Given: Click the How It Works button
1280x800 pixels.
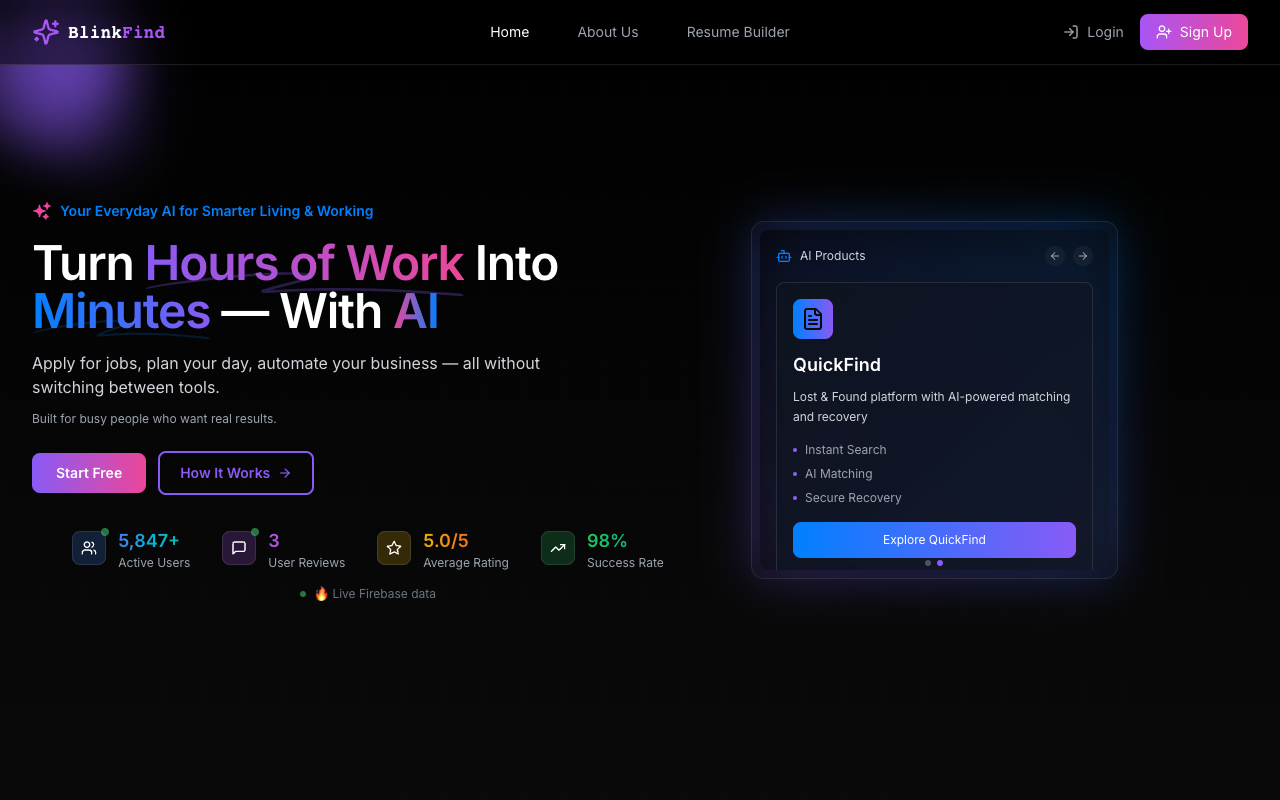Looking at the screenshot, I should point(235,472).
